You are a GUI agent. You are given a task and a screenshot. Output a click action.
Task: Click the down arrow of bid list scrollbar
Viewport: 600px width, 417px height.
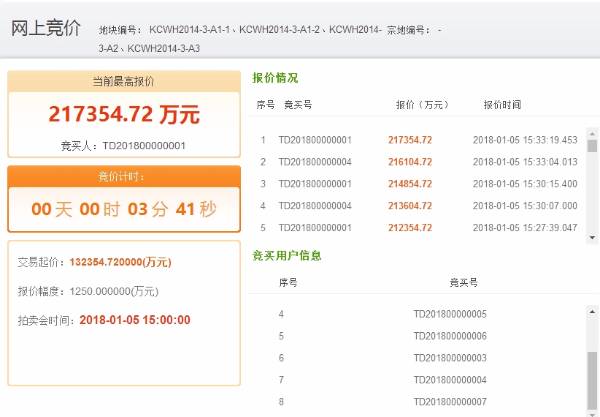592,237
